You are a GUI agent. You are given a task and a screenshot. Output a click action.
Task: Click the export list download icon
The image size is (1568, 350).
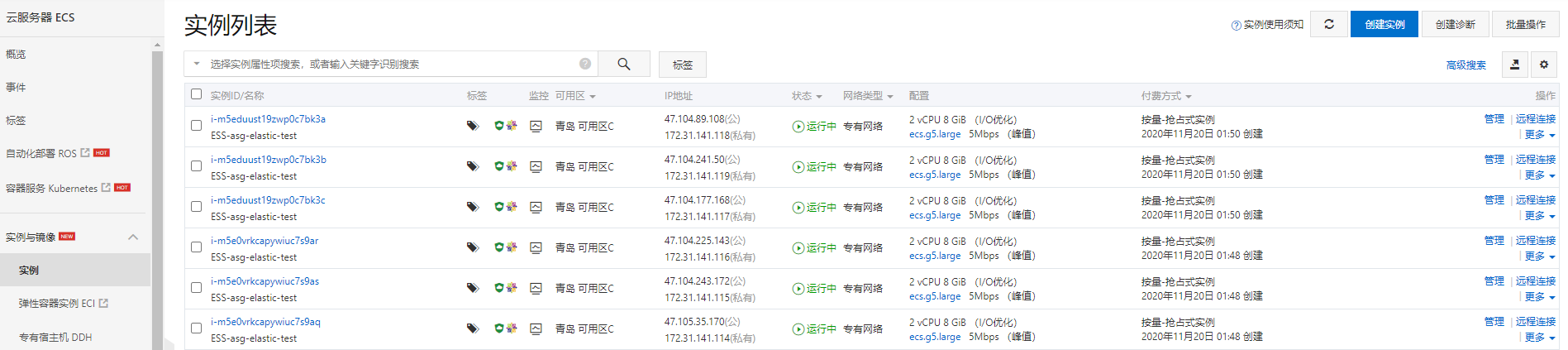pyautogui.click(x=1514, y=65)
